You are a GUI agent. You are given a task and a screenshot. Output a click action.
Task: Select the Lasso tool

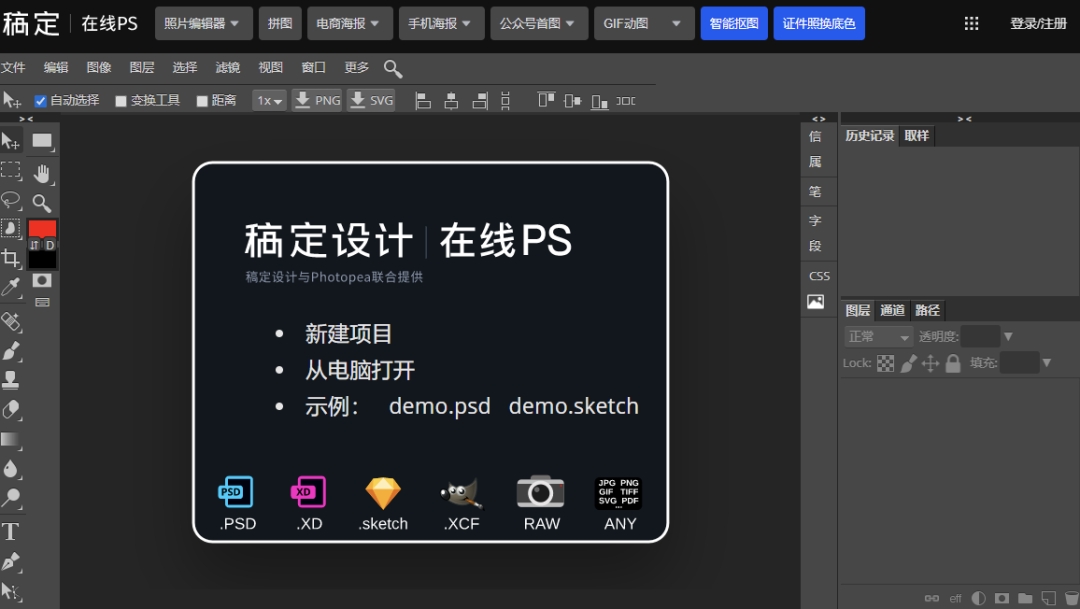11,199
